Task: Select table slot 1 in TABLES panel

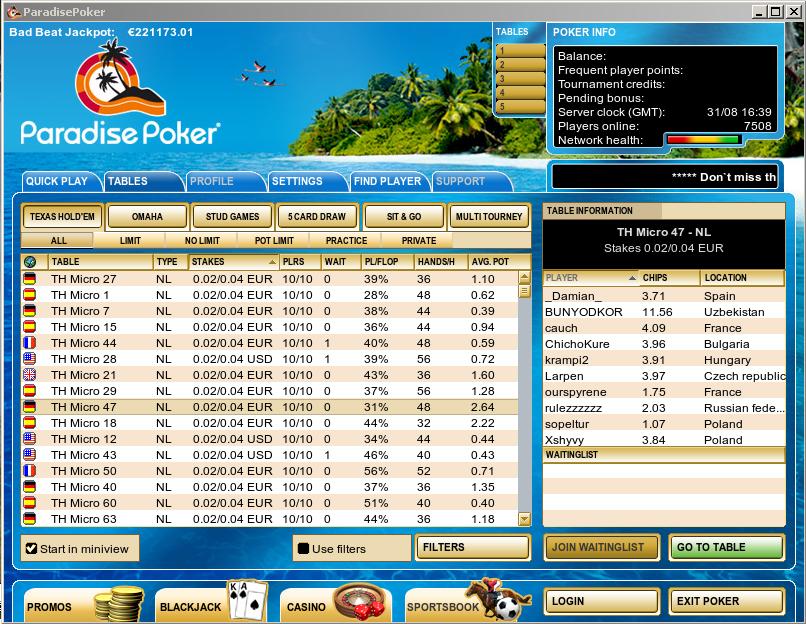Action: 520,50
